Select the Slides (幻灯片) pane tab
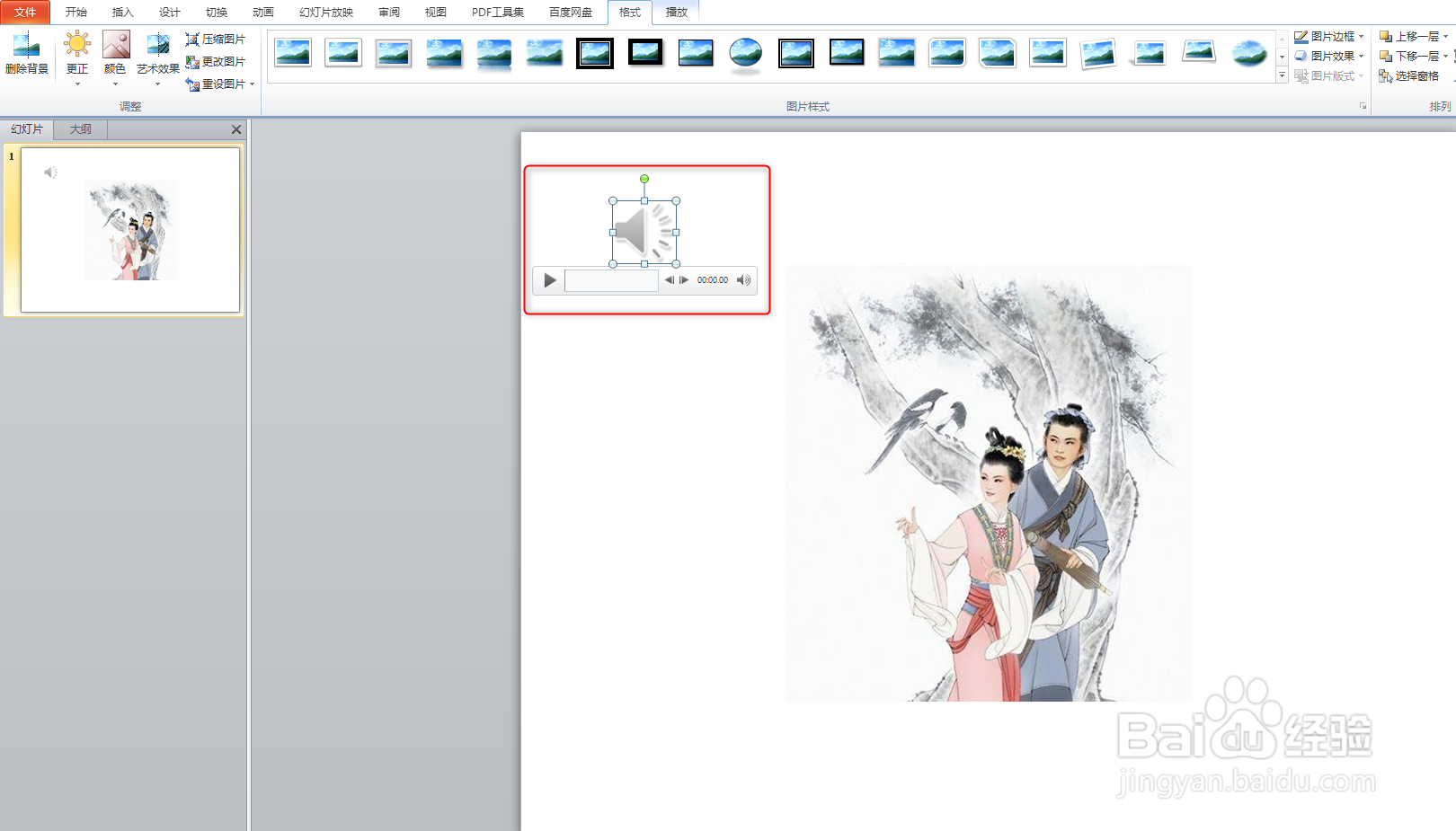The image size is (1456, 831). tap(27, 129)
